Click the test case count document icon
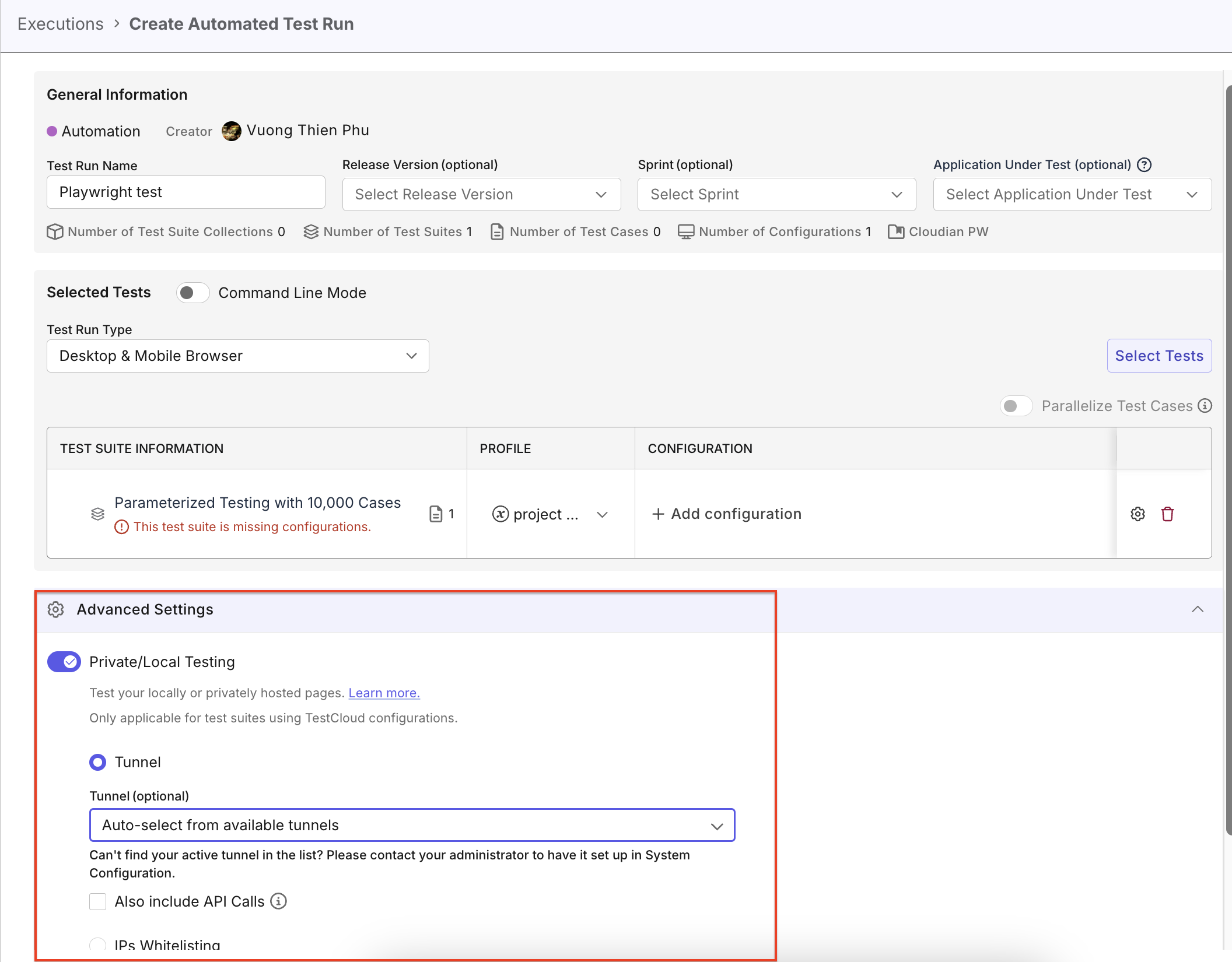 coord(436,514)
